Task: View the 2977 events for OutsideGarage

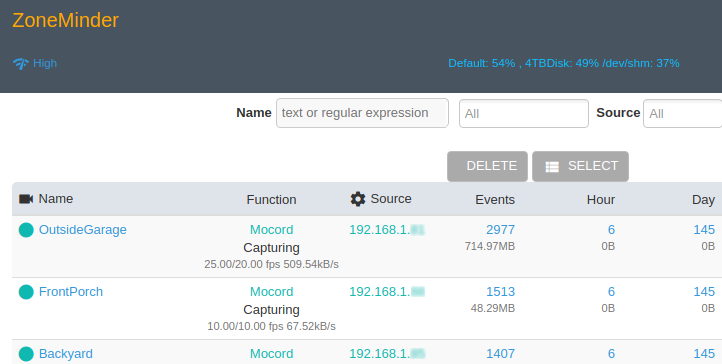Action: click(501, 230)
